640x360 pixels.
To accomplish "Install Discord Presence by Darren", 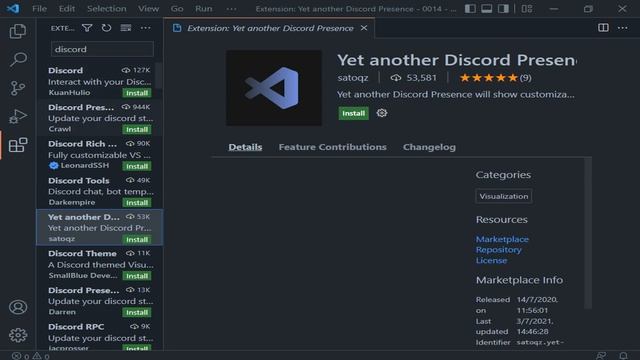I will pyautogui.click(x=137, y=312).
